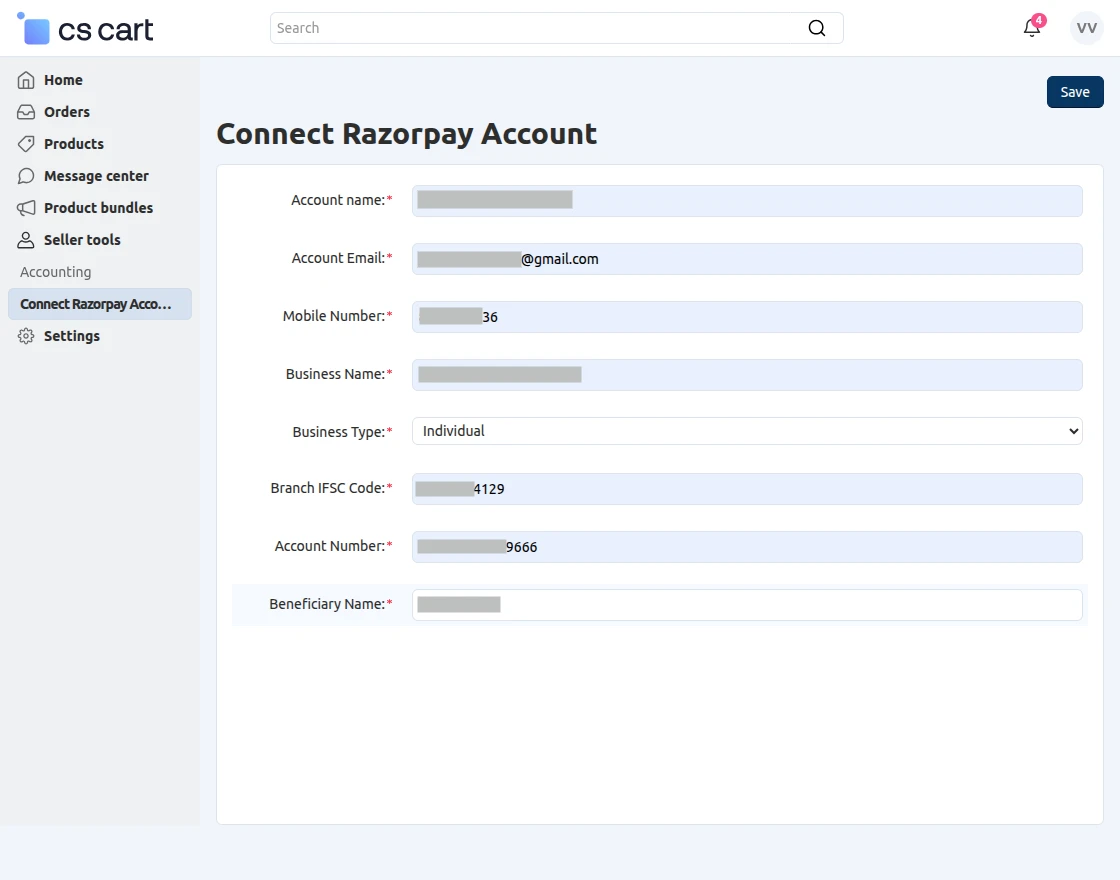Click the Home icon in sidebar
Viewport: 1120px width, 880px height.
[x=25, y=79]
